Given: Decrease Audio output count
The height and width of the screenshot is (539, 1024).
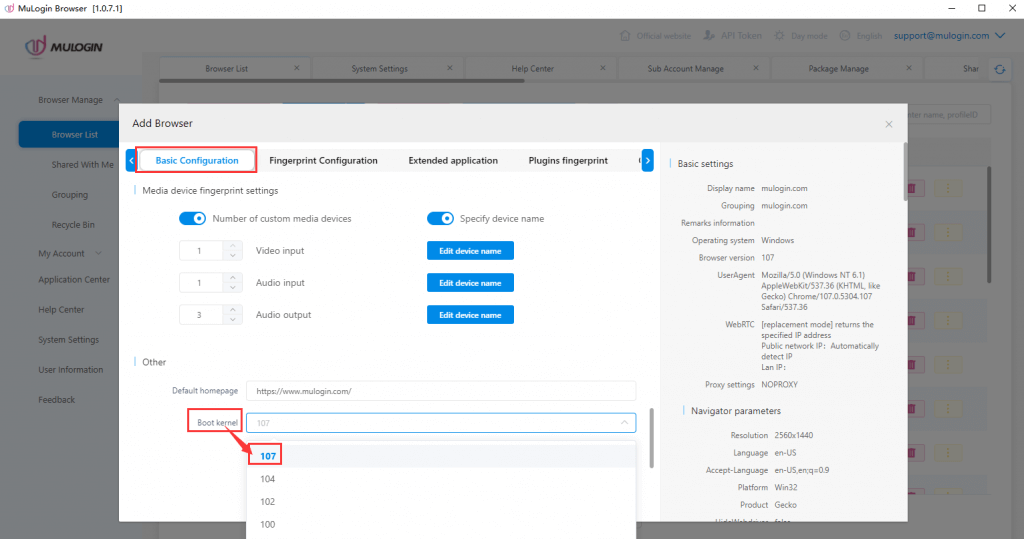Looking at the screenshot, I should [x=232, y=319].
